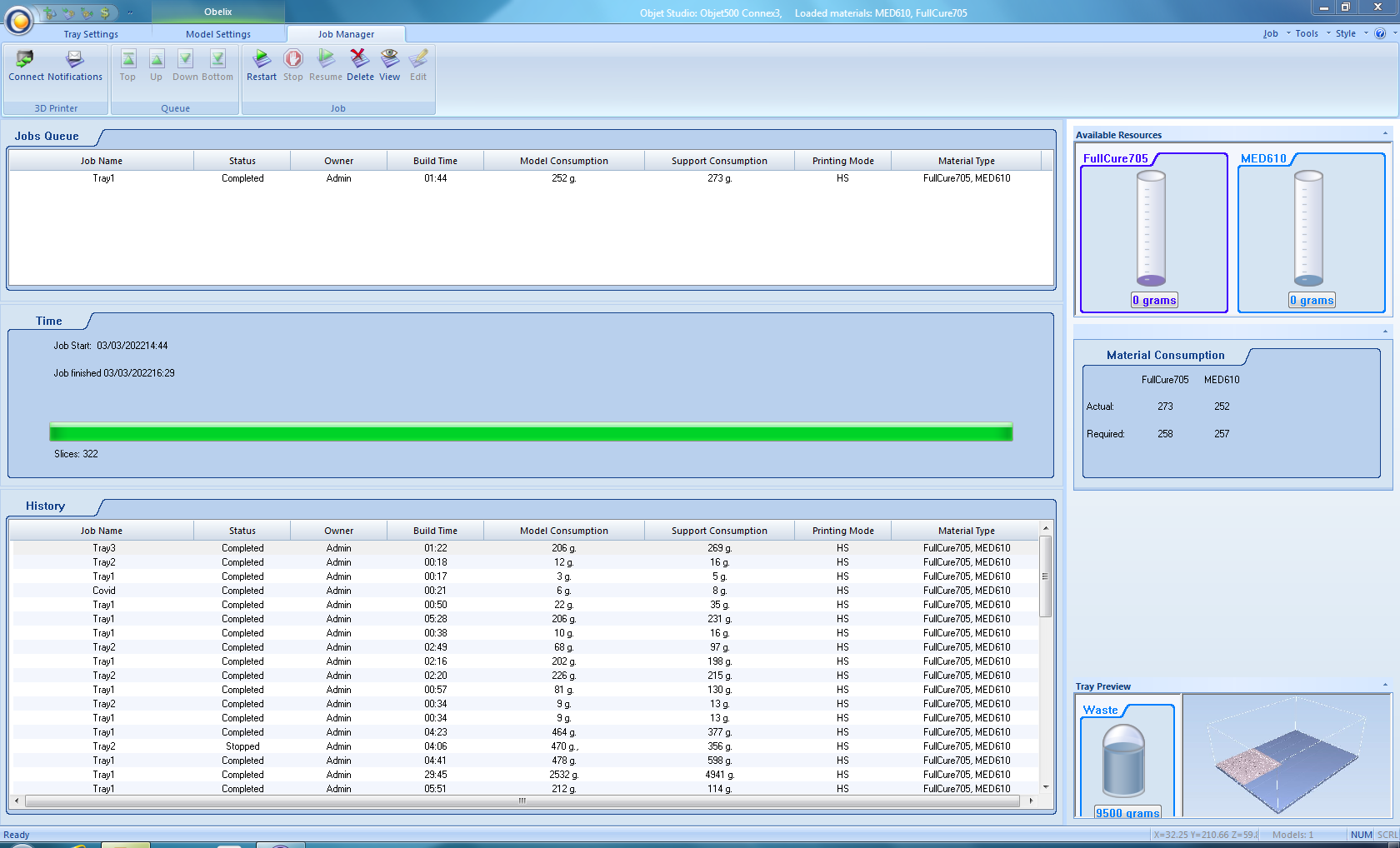1400x848 pixels.
Task: Click the Edit job icon
Action: 418,65
